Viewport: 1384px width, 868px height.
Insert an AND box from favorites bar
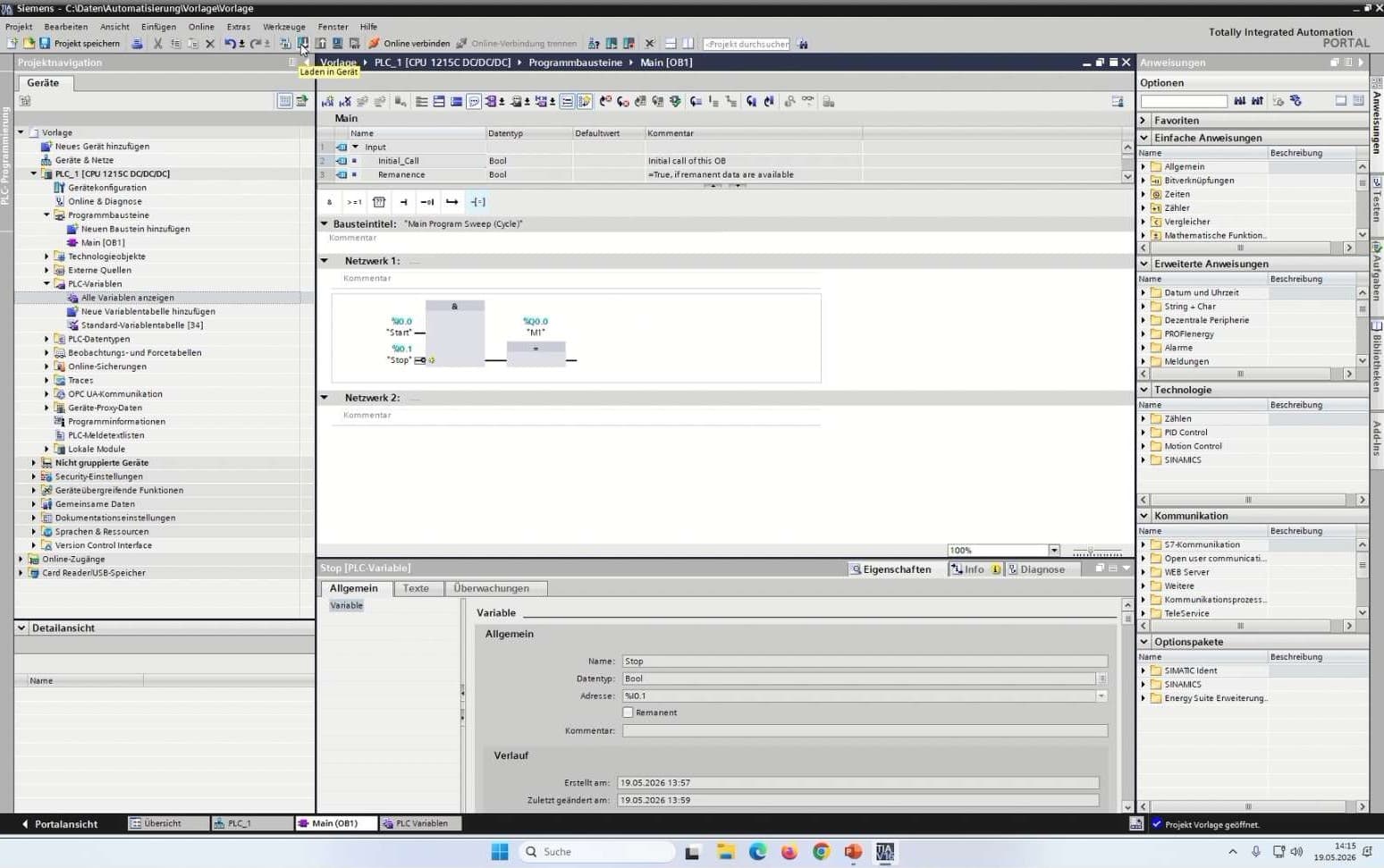(x=329, y=202)
